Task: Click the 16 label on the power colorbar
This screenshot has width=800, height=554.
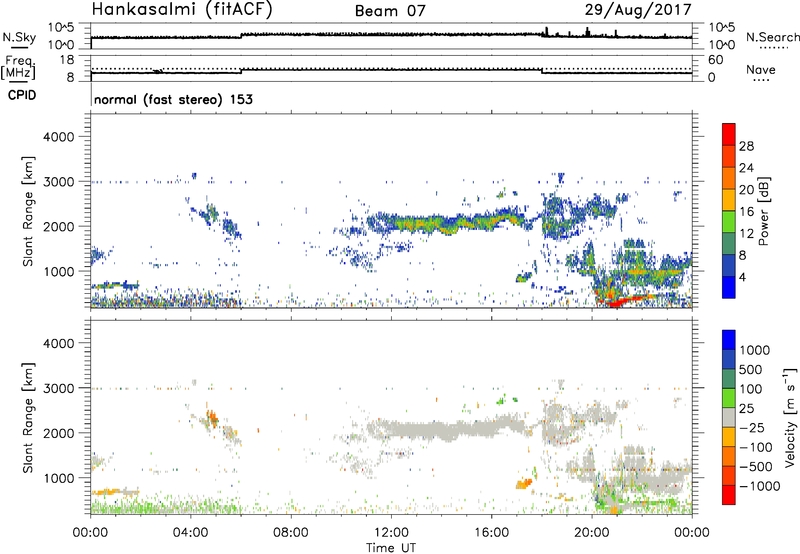Action: [x=746, y=211]
